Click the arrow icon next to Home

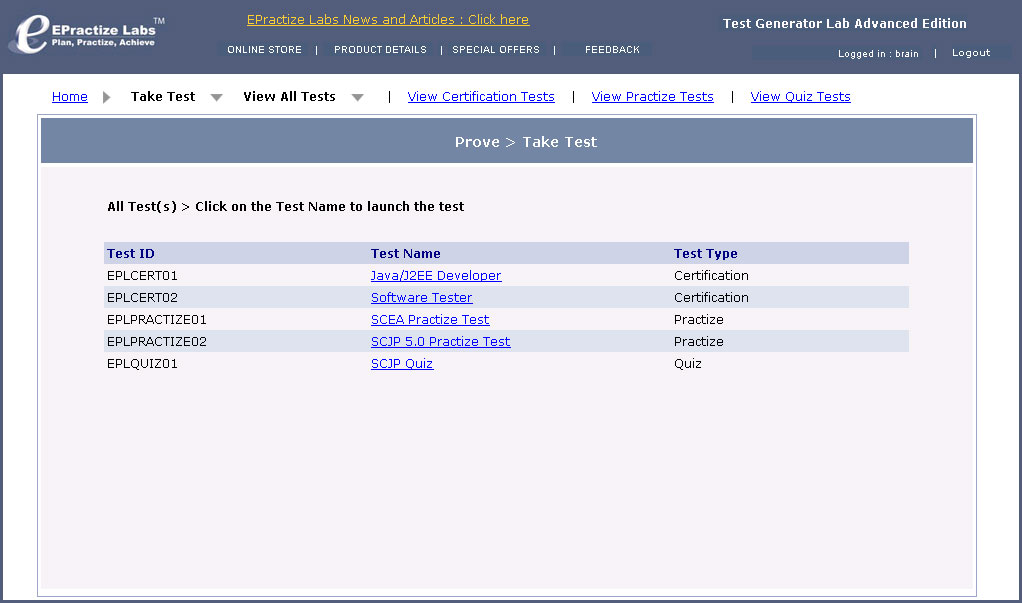(106, 97)
